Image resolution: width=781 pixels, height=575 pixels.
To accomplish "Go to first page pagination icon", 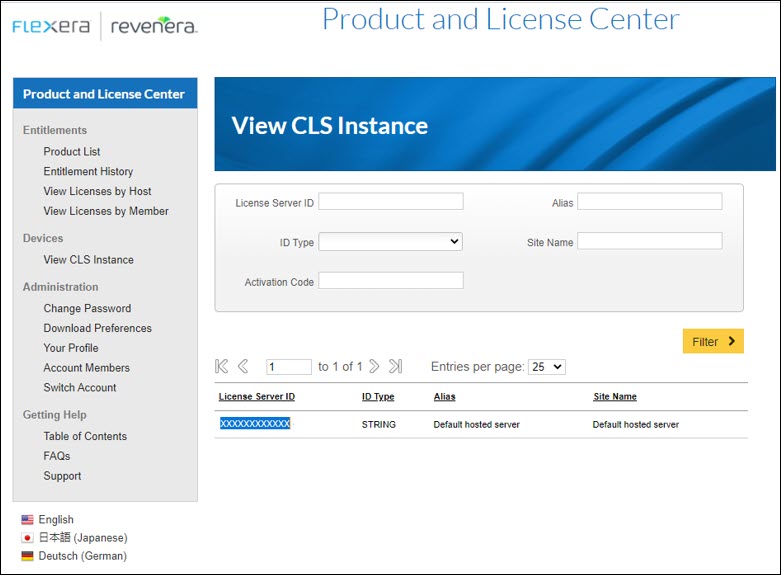I will 222,367.
